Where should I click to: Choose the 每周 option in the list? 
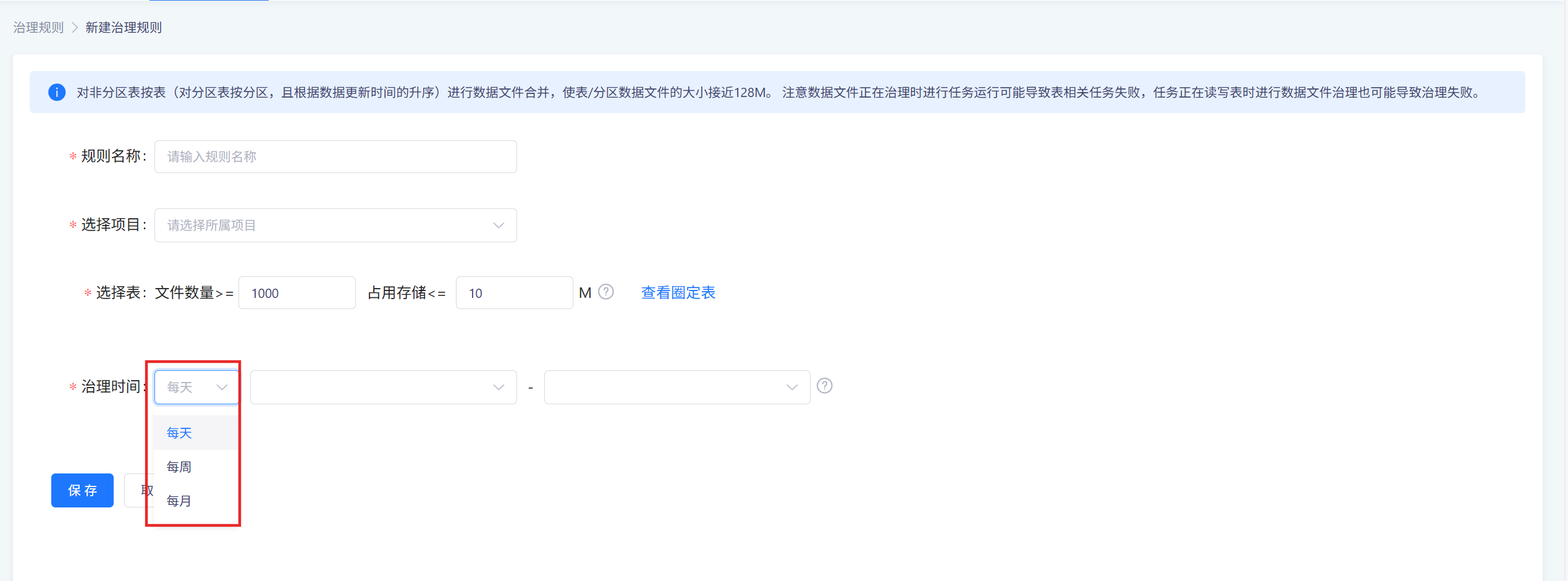(195, 467)
